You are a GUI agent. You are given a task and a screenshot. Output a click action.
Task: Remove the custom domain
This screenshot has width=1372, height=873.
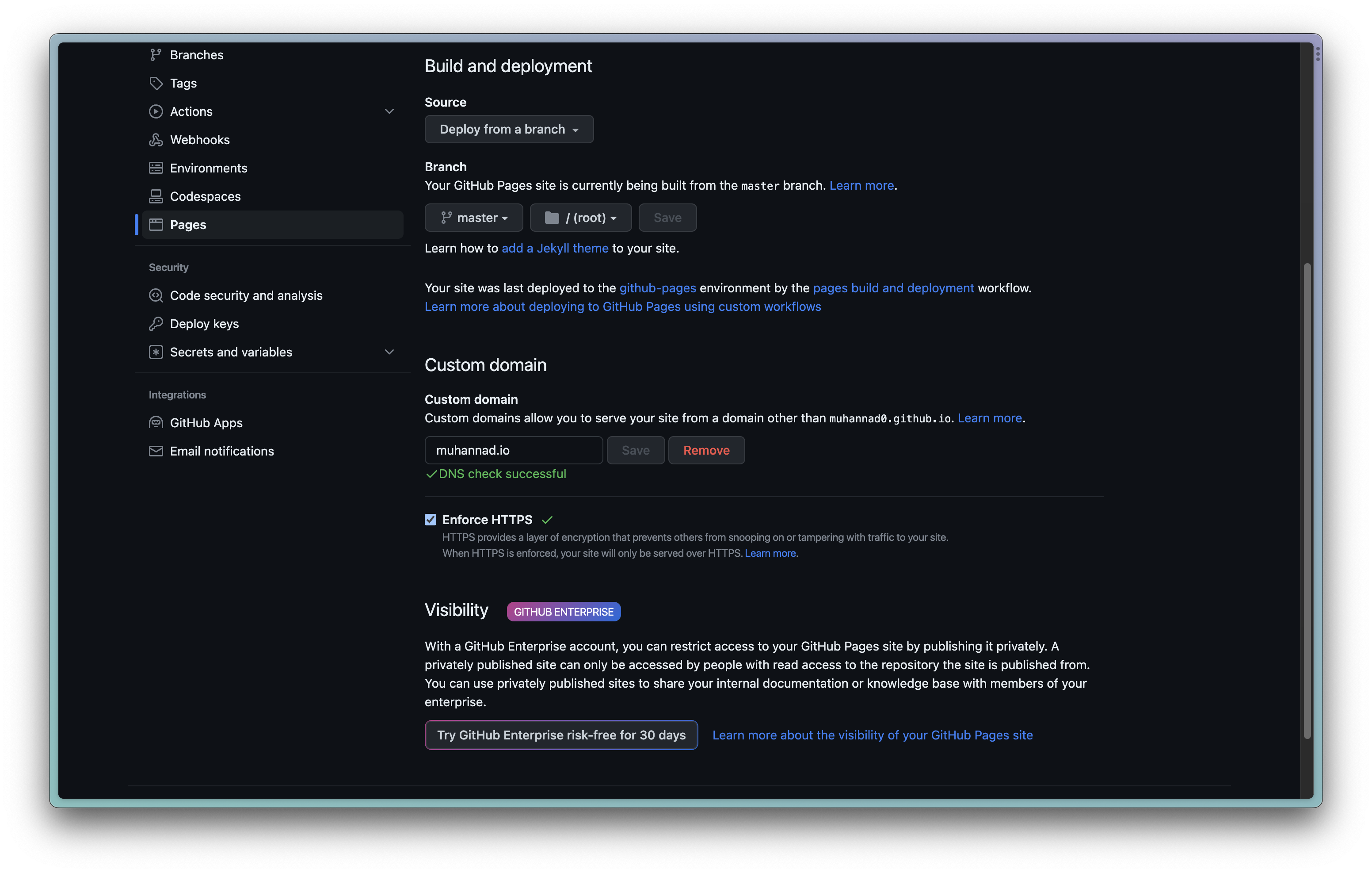(x=705, y=451)
